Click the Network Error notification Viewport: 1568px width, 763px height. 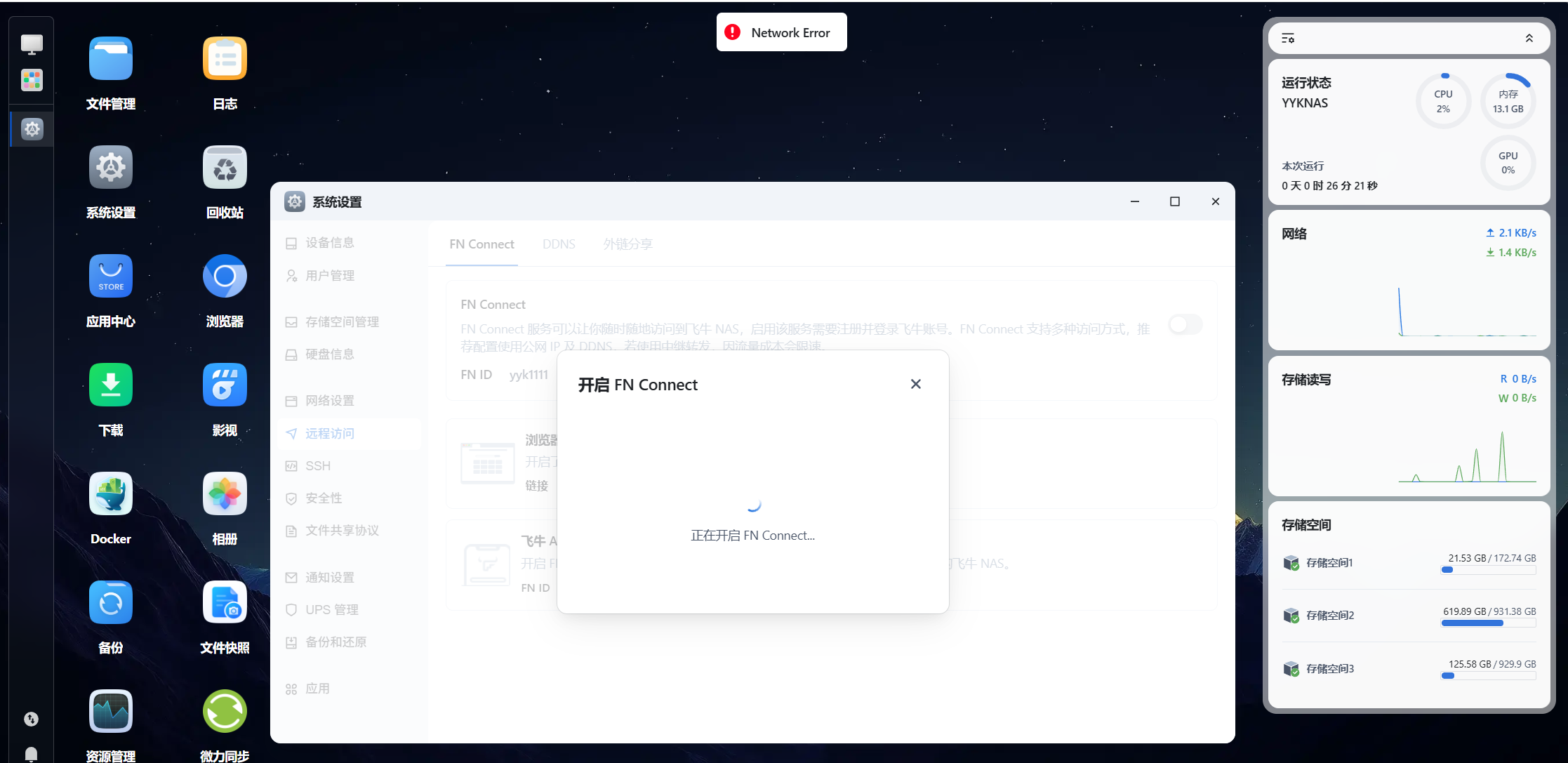(781, 32)
